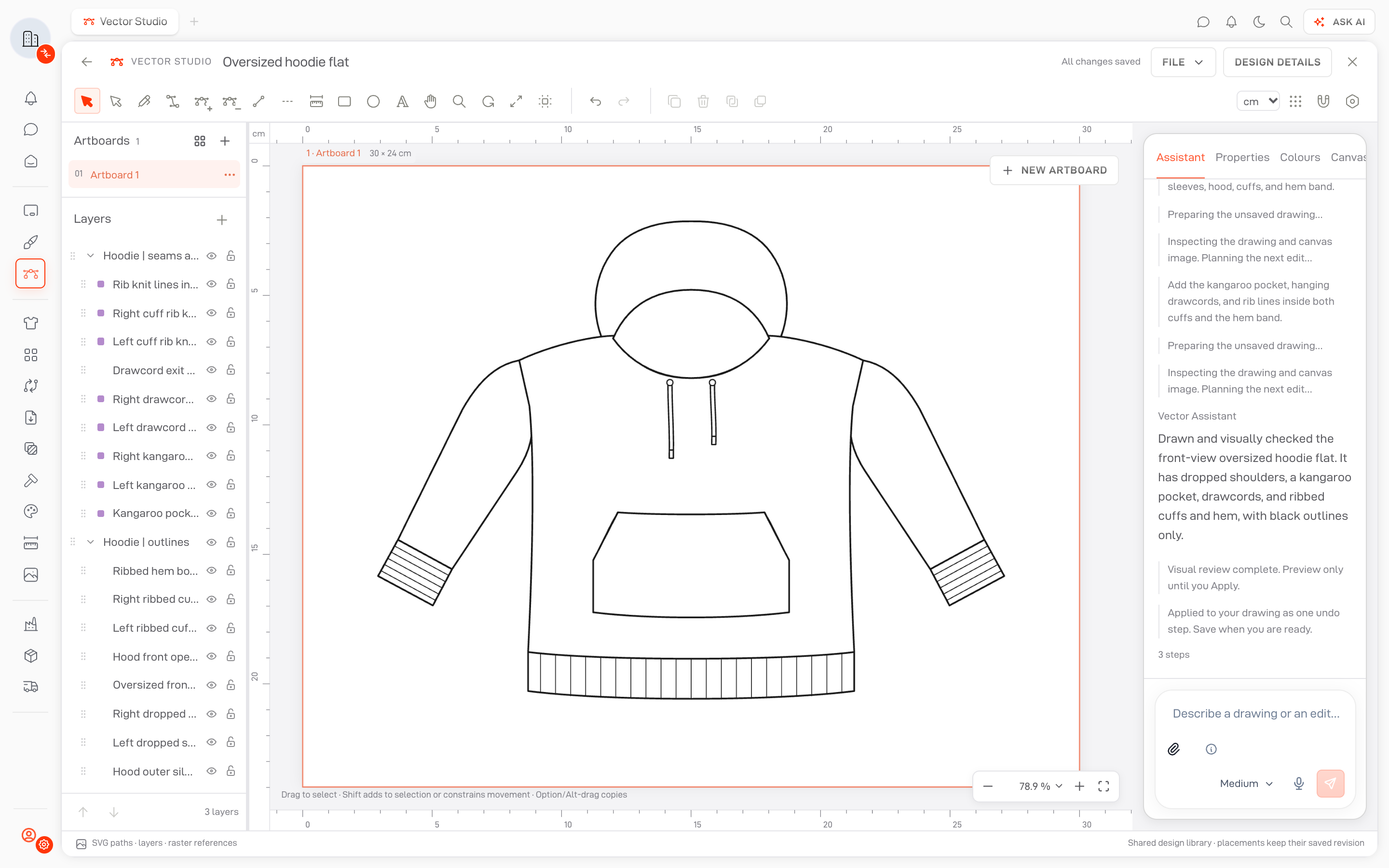Click the microphone voice input
This screenshot has height=868, width=1389.
click(1299, 784)
